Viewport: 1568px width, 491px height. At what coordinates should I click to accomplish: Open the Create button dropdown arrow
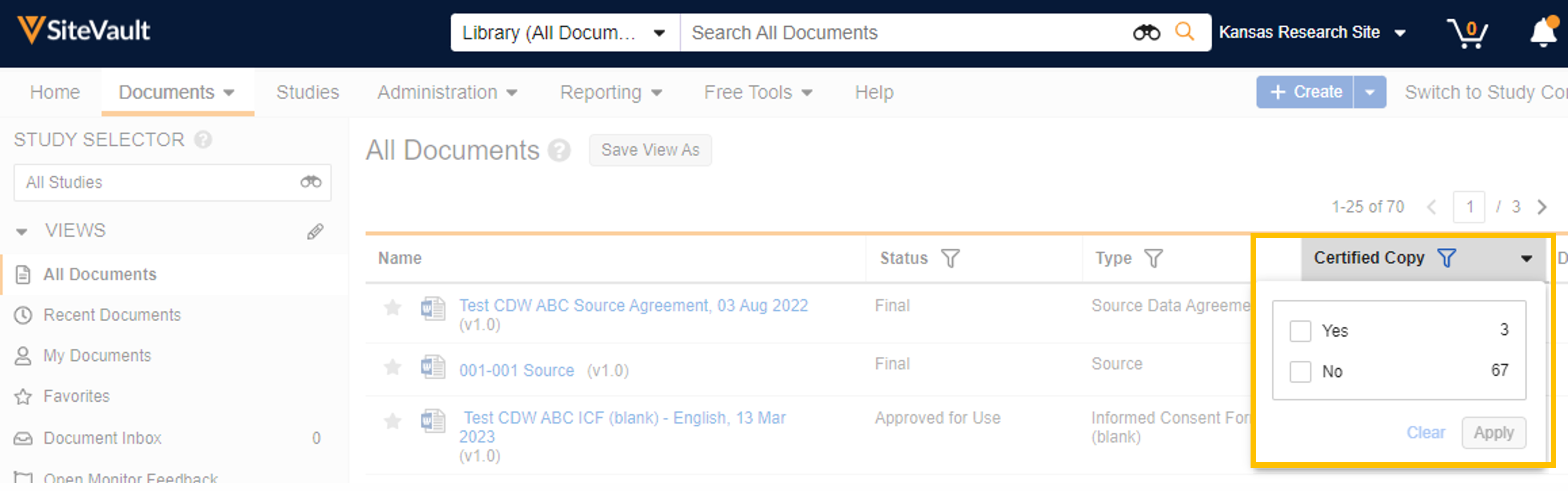click(1369, 93)
